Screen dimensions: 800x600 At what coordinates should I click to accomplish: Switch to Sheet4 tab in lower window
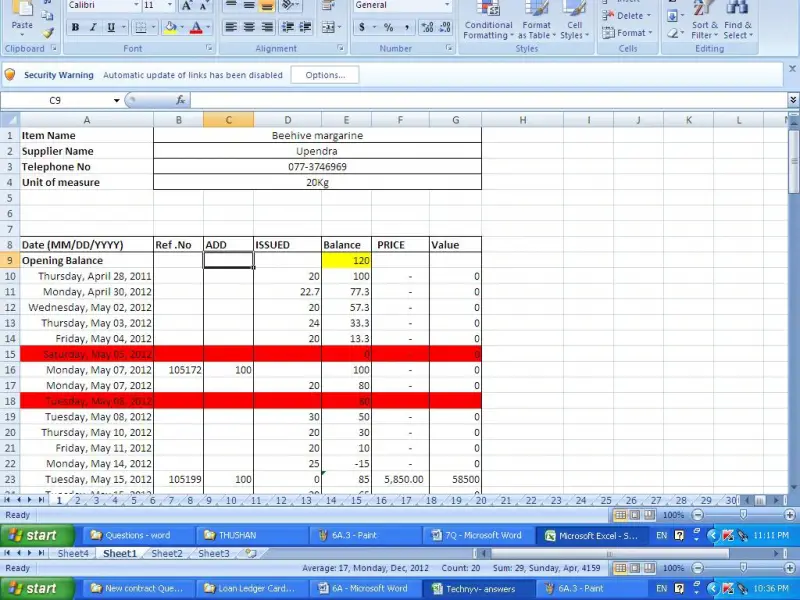(x=73, y=554)
